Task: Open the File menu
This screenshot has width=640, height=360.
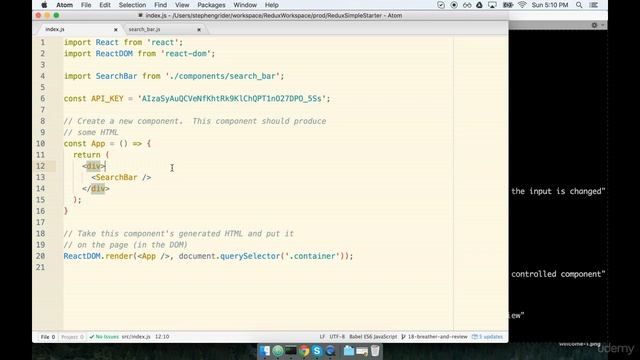Action: pos(86,5)
